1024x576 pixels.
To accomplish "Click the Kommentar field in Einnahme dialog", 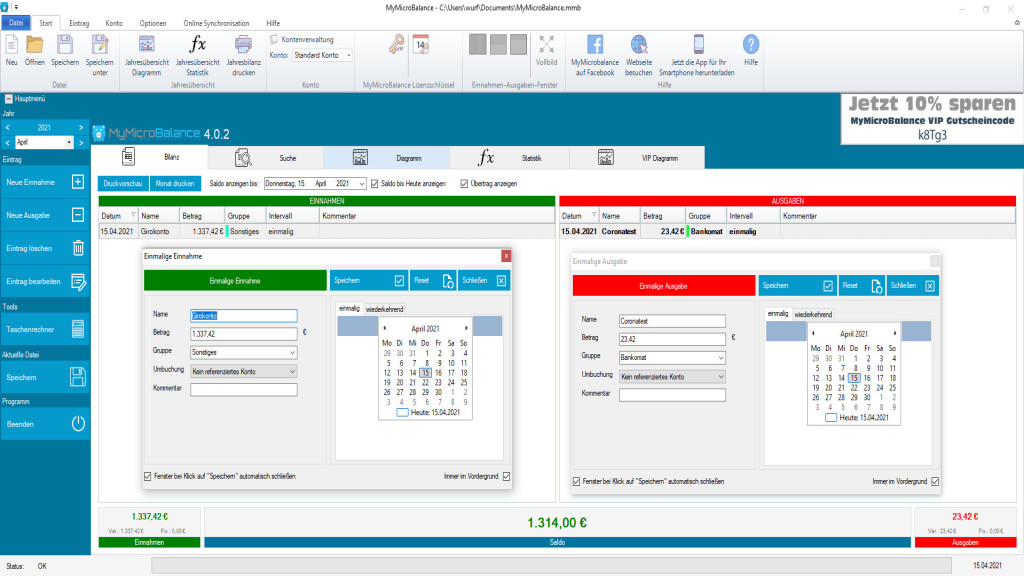I will tap(243, 388).
